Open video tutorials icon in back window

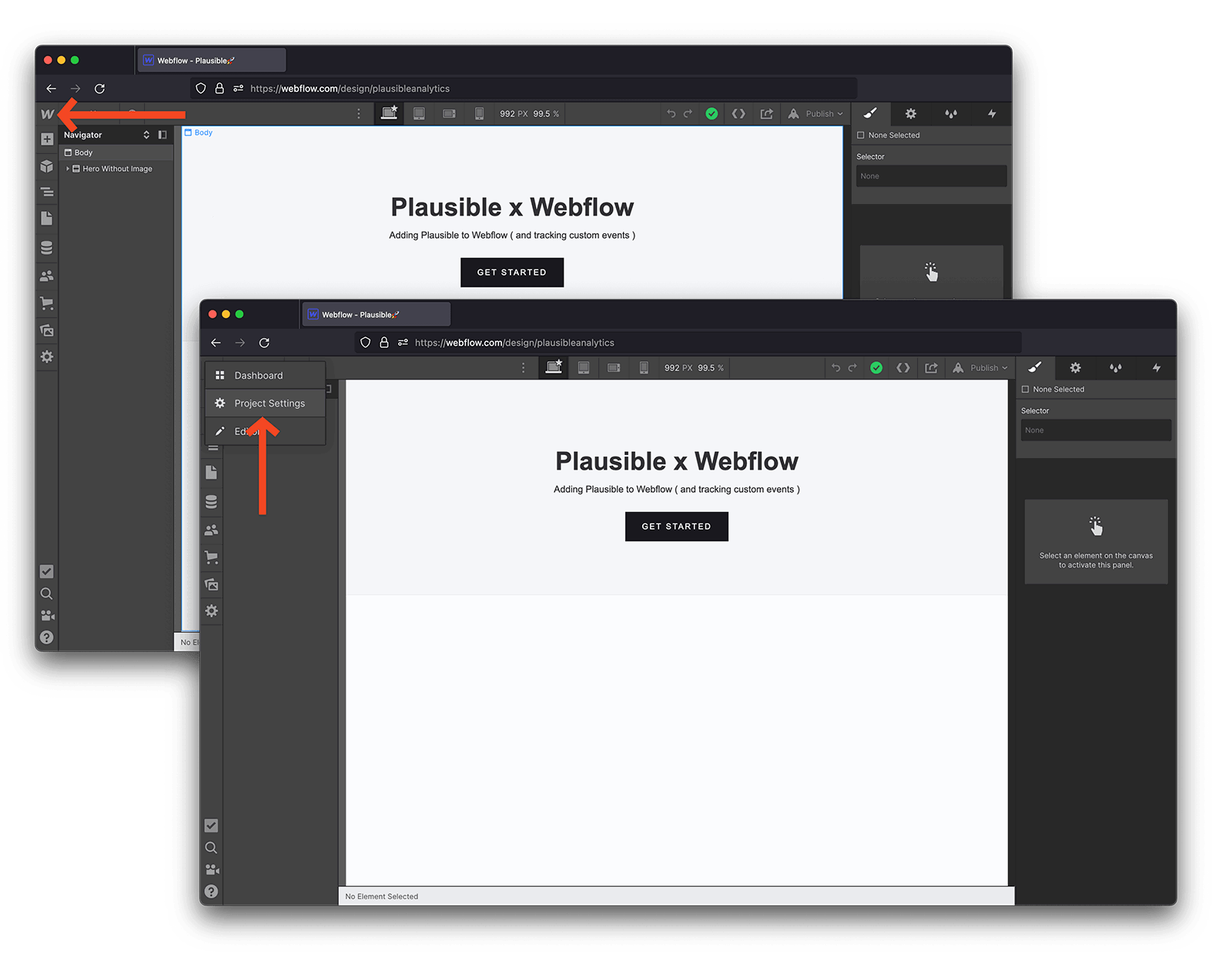pos(47,615)
